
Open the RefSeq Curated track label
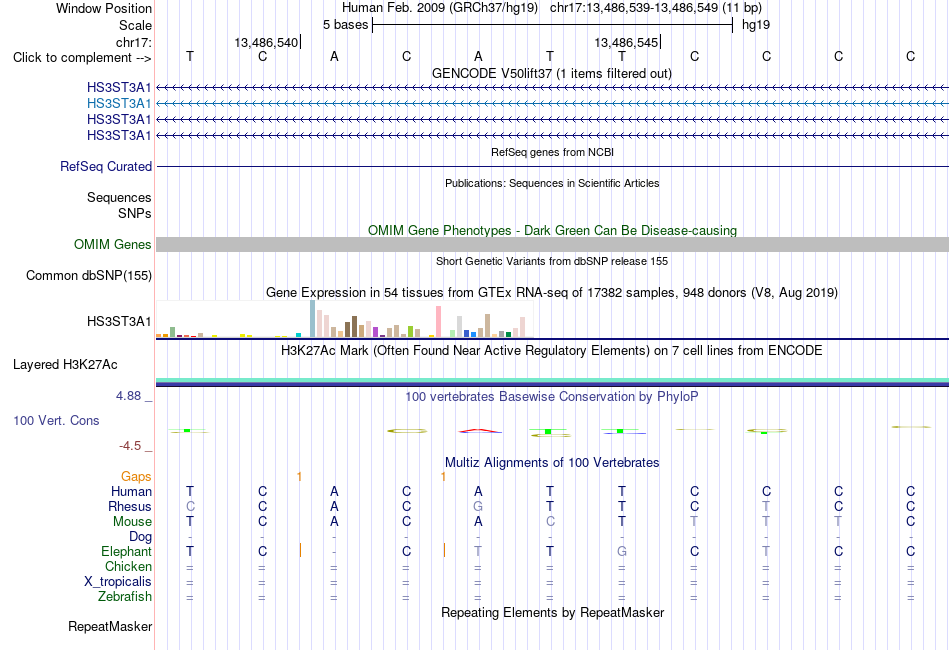coord(105,167)
